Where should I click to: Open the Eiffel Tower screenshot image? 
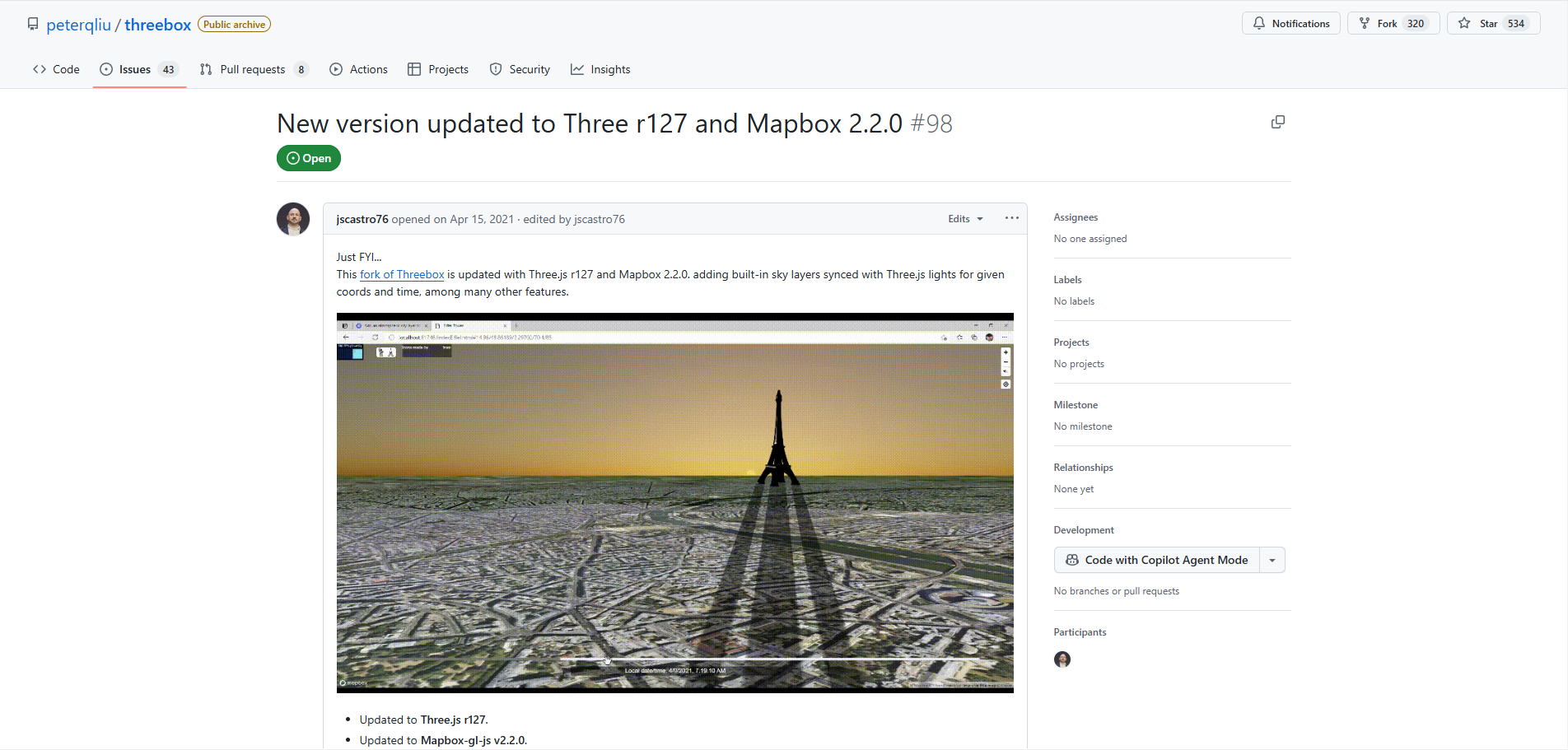click(x=675, y=503)
